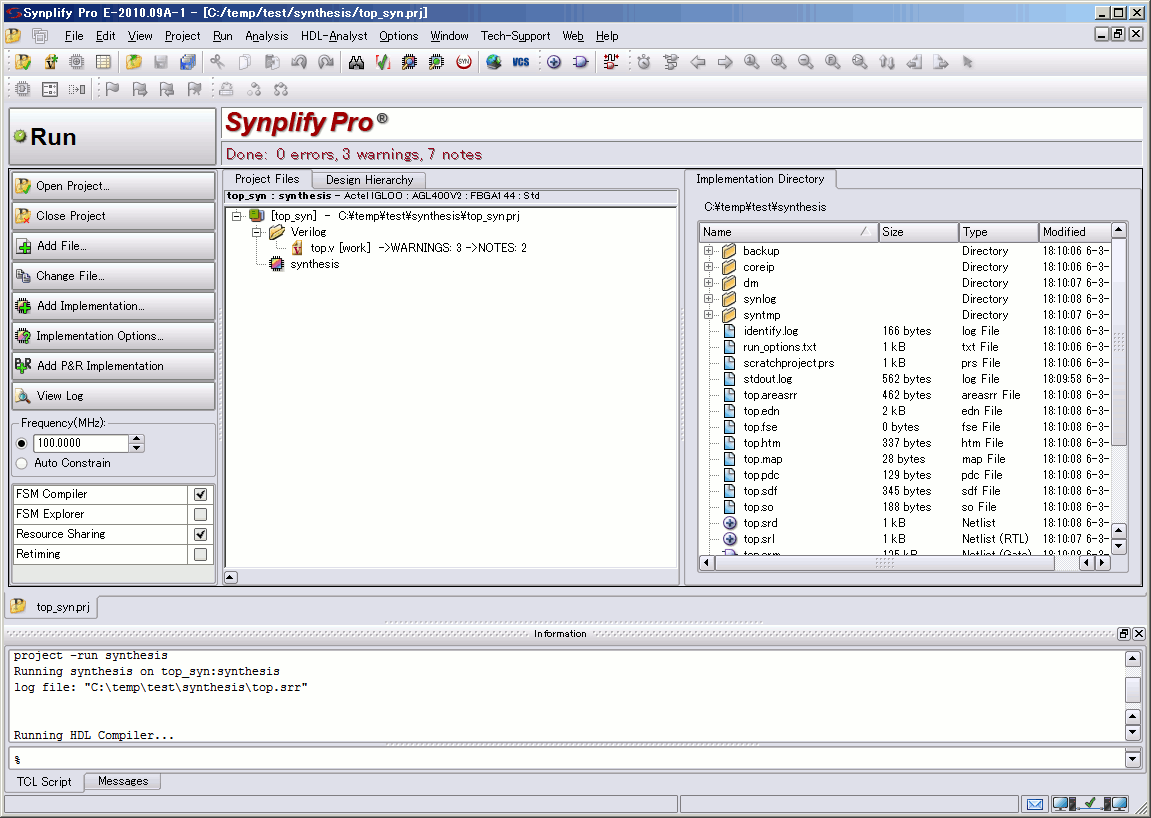This screenshot has width=1151, height=818.
Task: Click the red logic-gate filter schematic icon
Action: click(611, 62)
